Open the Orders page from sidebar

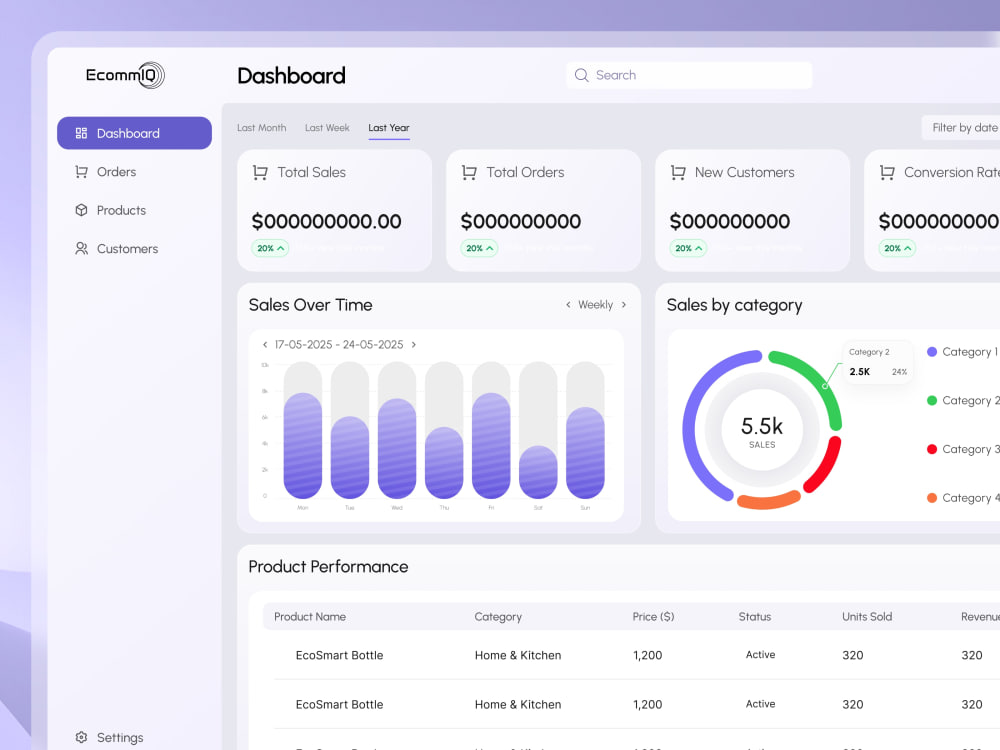116,172
